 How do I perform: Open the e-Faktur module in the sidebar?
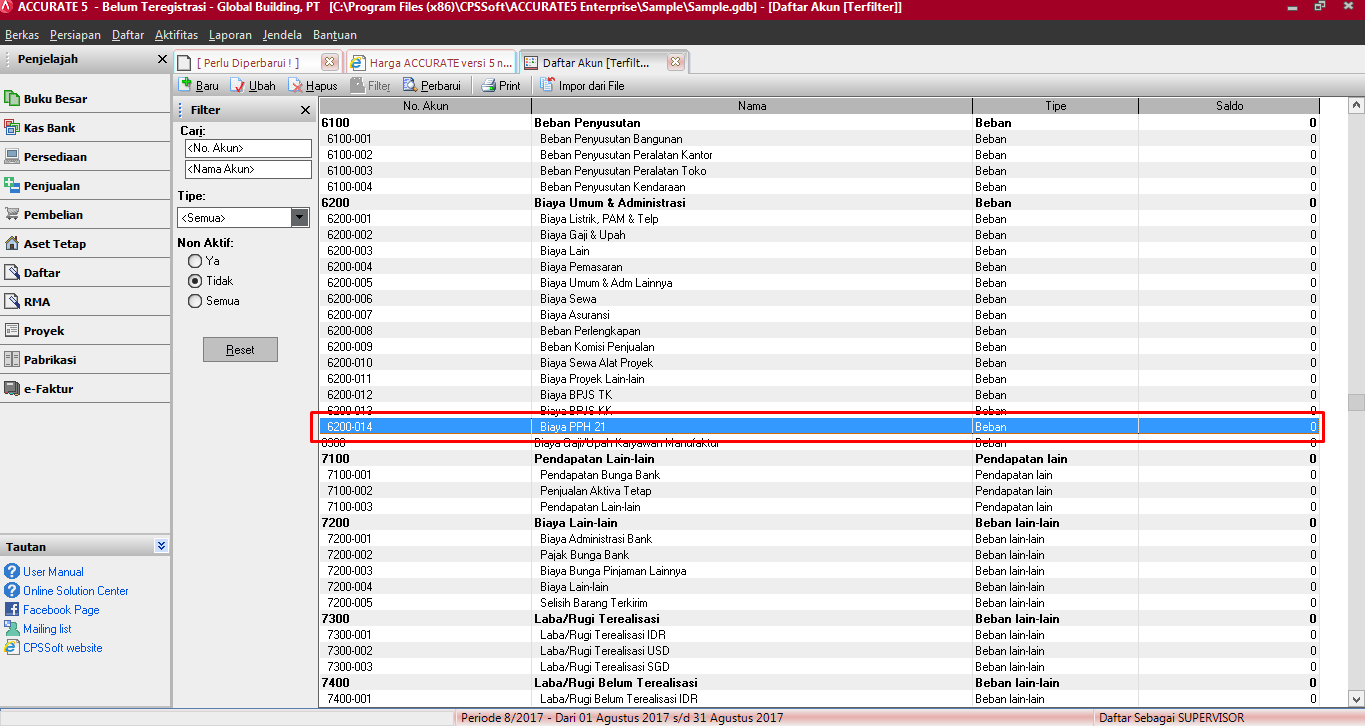pyautogui.click(x=48, y=389)
